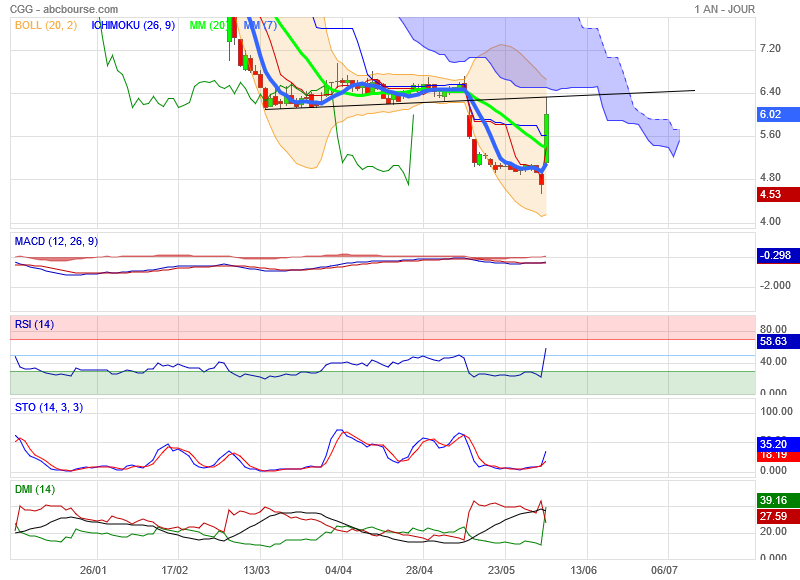Click the 26/01 date on time axis
This screenshot has width=800, height=580.
pos(93,570)
